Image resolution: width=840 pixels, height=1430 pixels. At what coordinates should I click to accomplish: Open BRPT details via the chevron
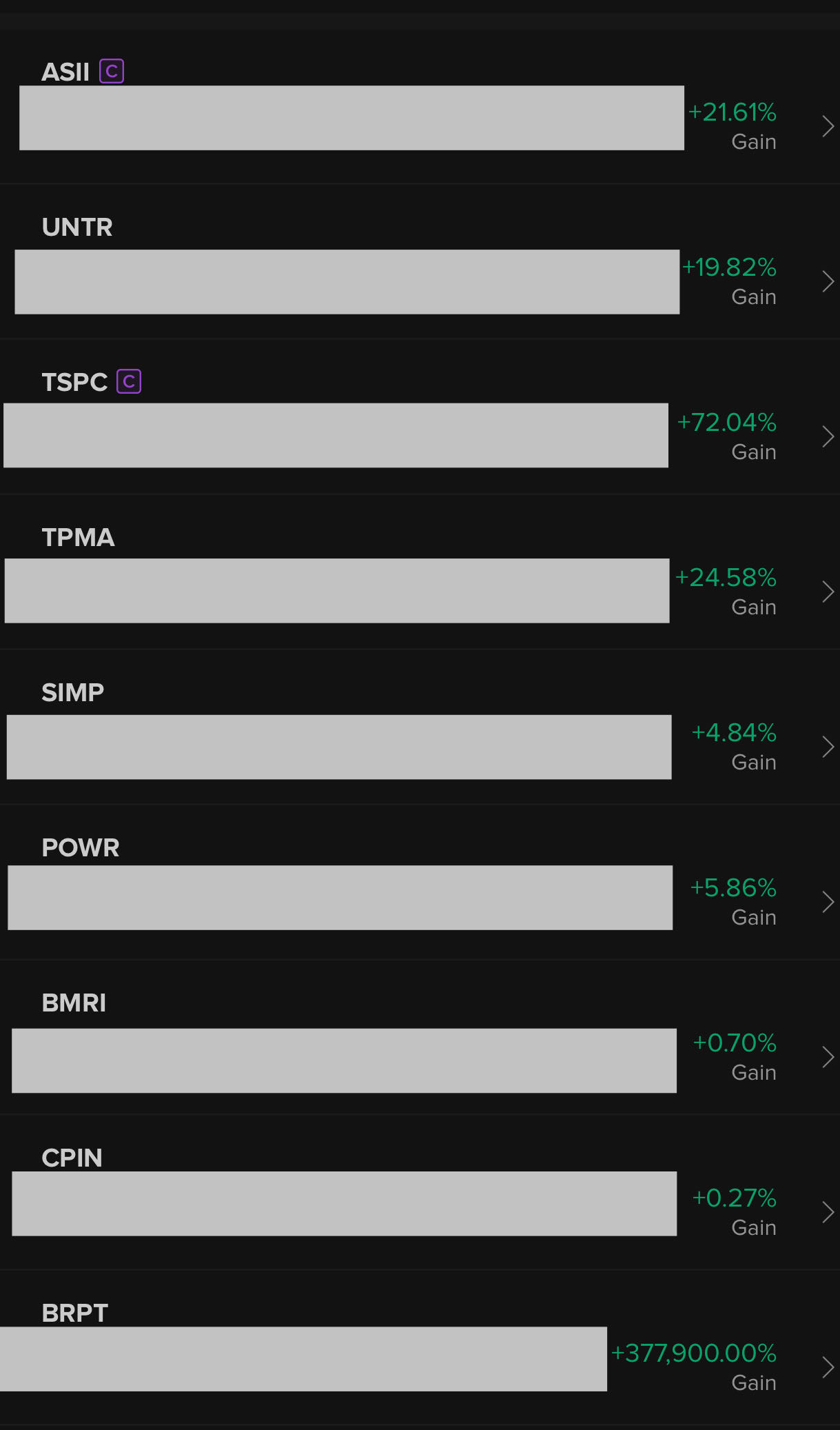click(x=828, y=1367)
